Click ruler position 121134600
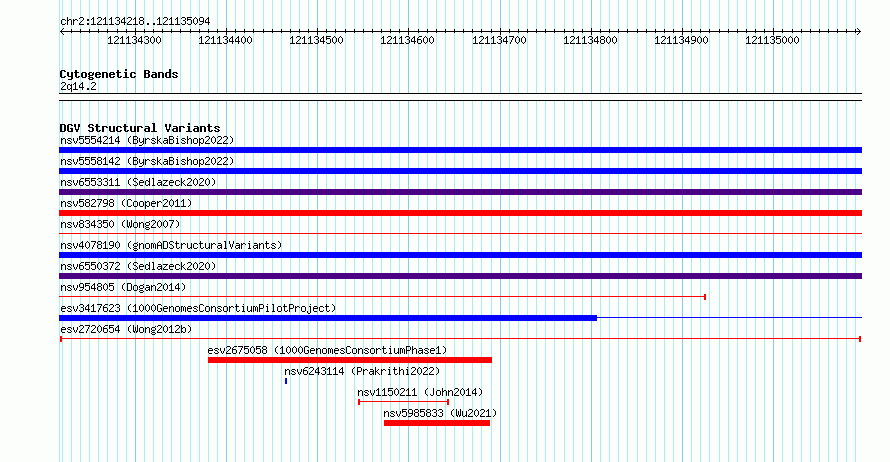The width and height of the screenshot is (890, 462). coord(407,40)
